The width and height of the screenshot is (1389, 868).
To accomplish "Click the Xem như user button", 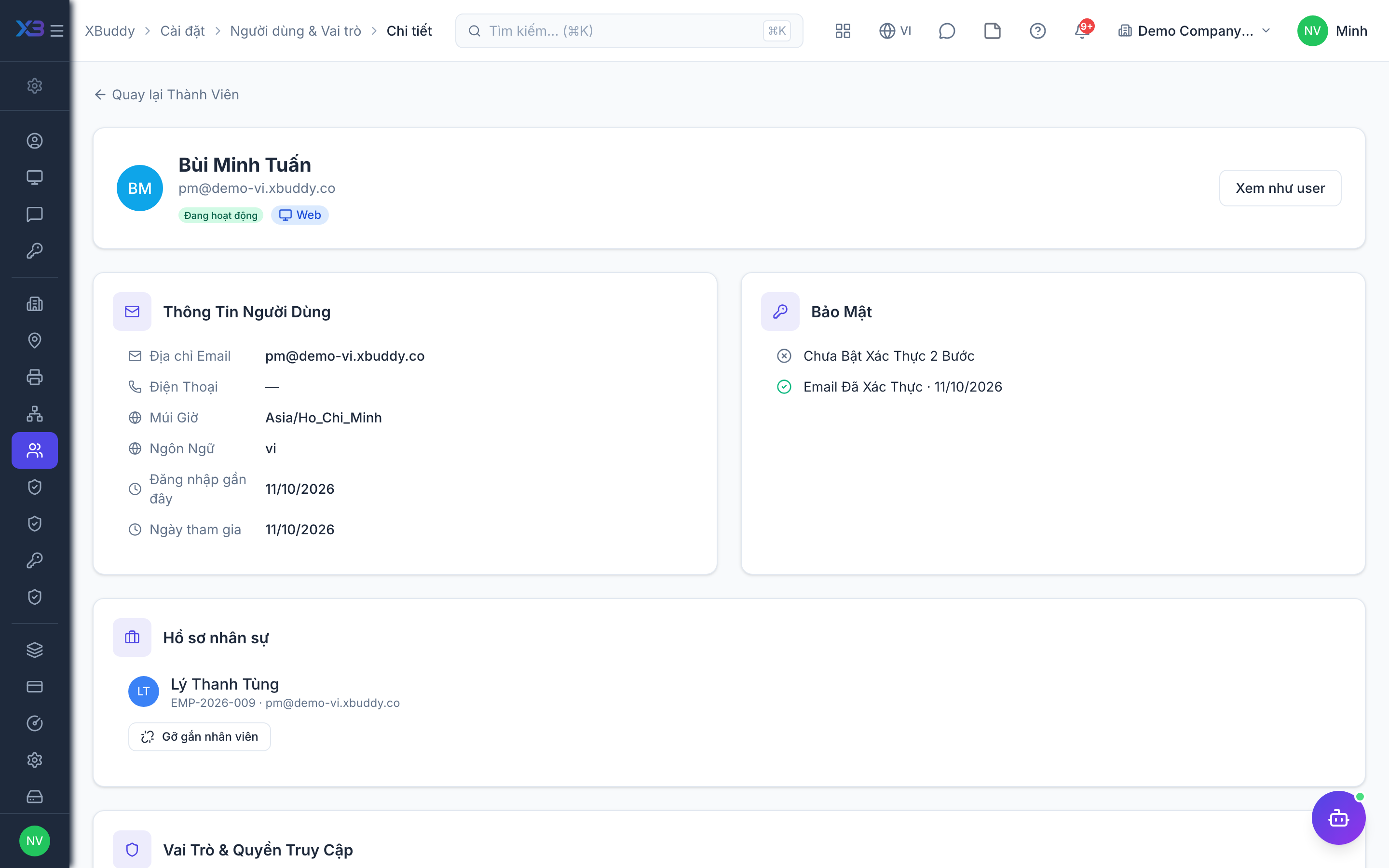I will (x=1280, y=188).
